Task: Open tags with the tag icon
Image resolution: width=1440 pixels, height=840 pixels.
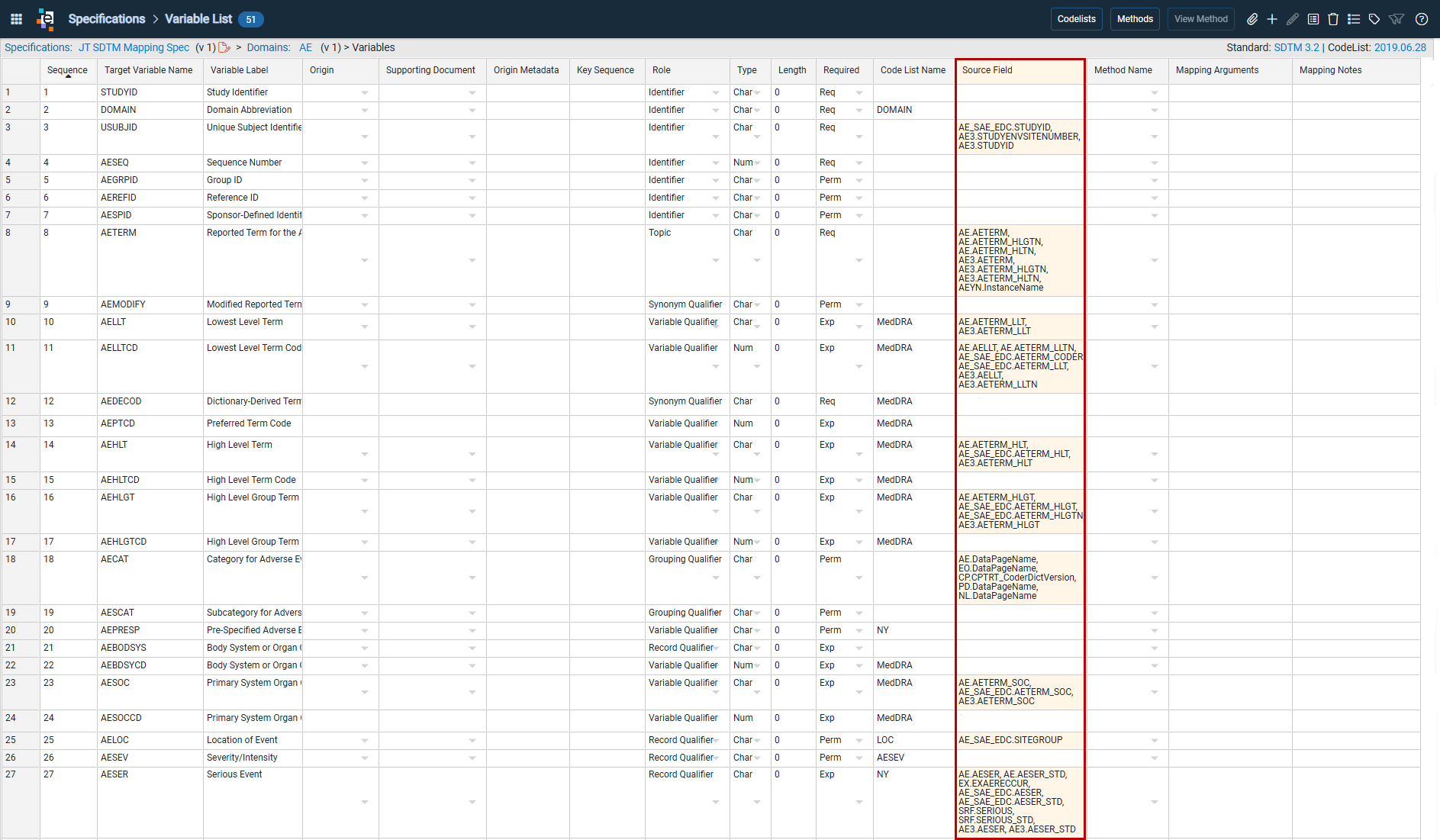Action: (x=1374, y=19)
